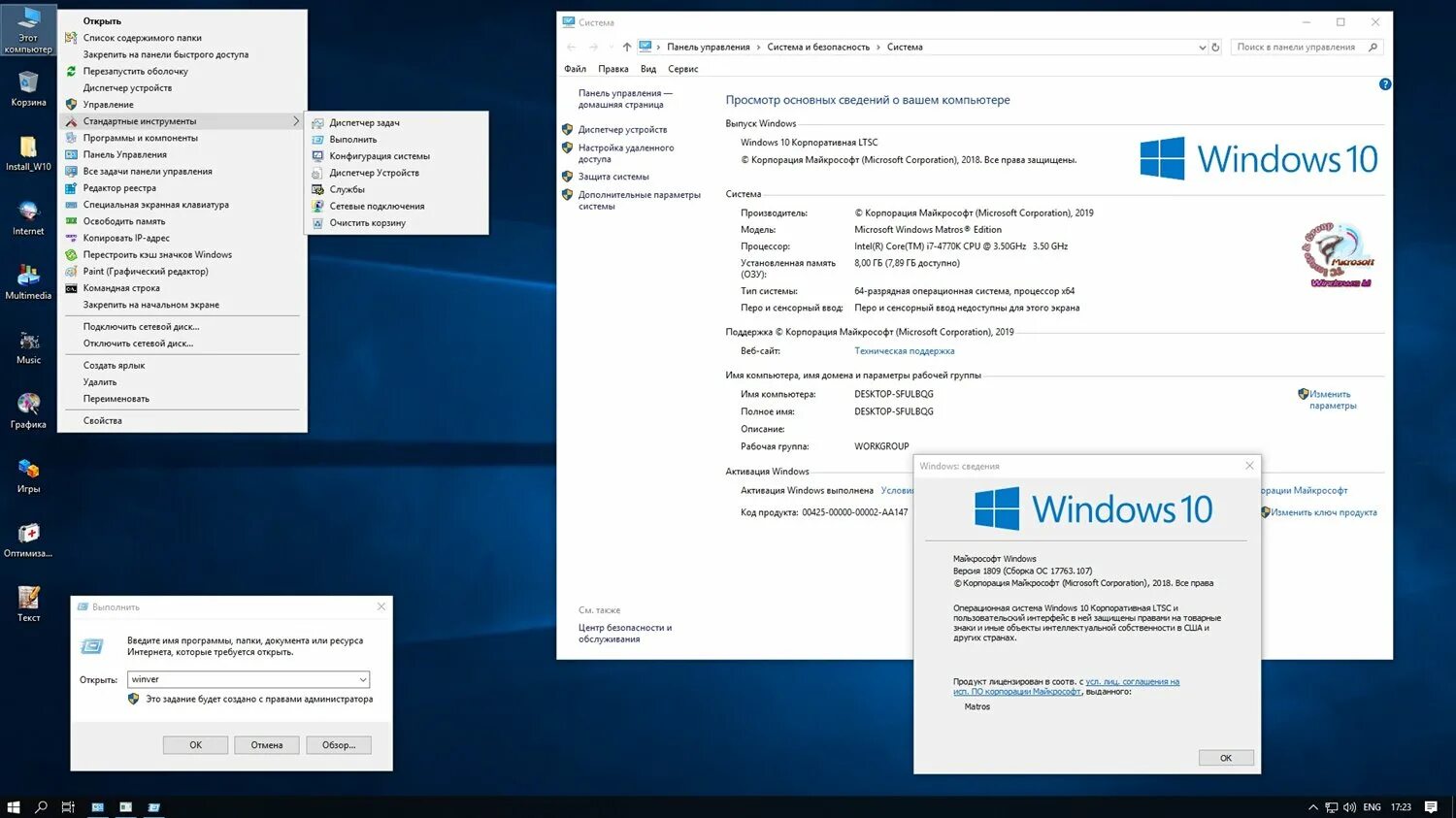
Task: Click Изменить ключ продукта link
Action: (1324, 512)
